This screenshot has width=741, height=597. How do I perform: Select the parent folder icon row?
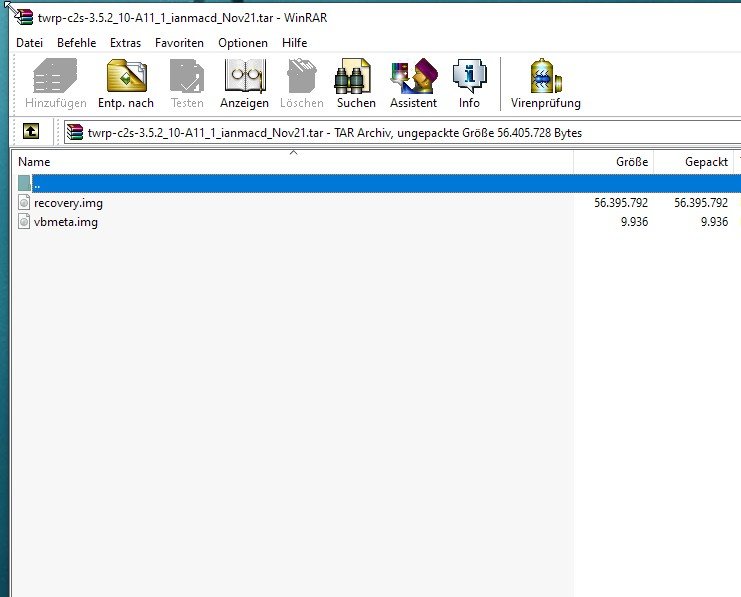25,183
